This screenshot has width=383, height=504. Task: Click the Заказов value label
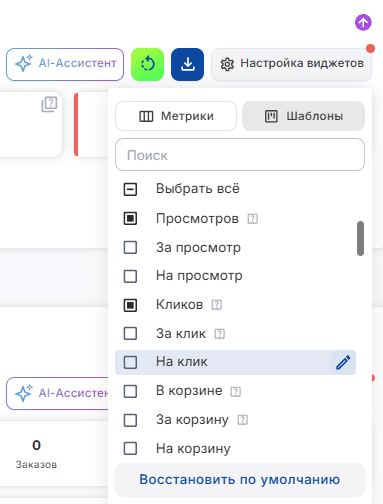(36, 464)
